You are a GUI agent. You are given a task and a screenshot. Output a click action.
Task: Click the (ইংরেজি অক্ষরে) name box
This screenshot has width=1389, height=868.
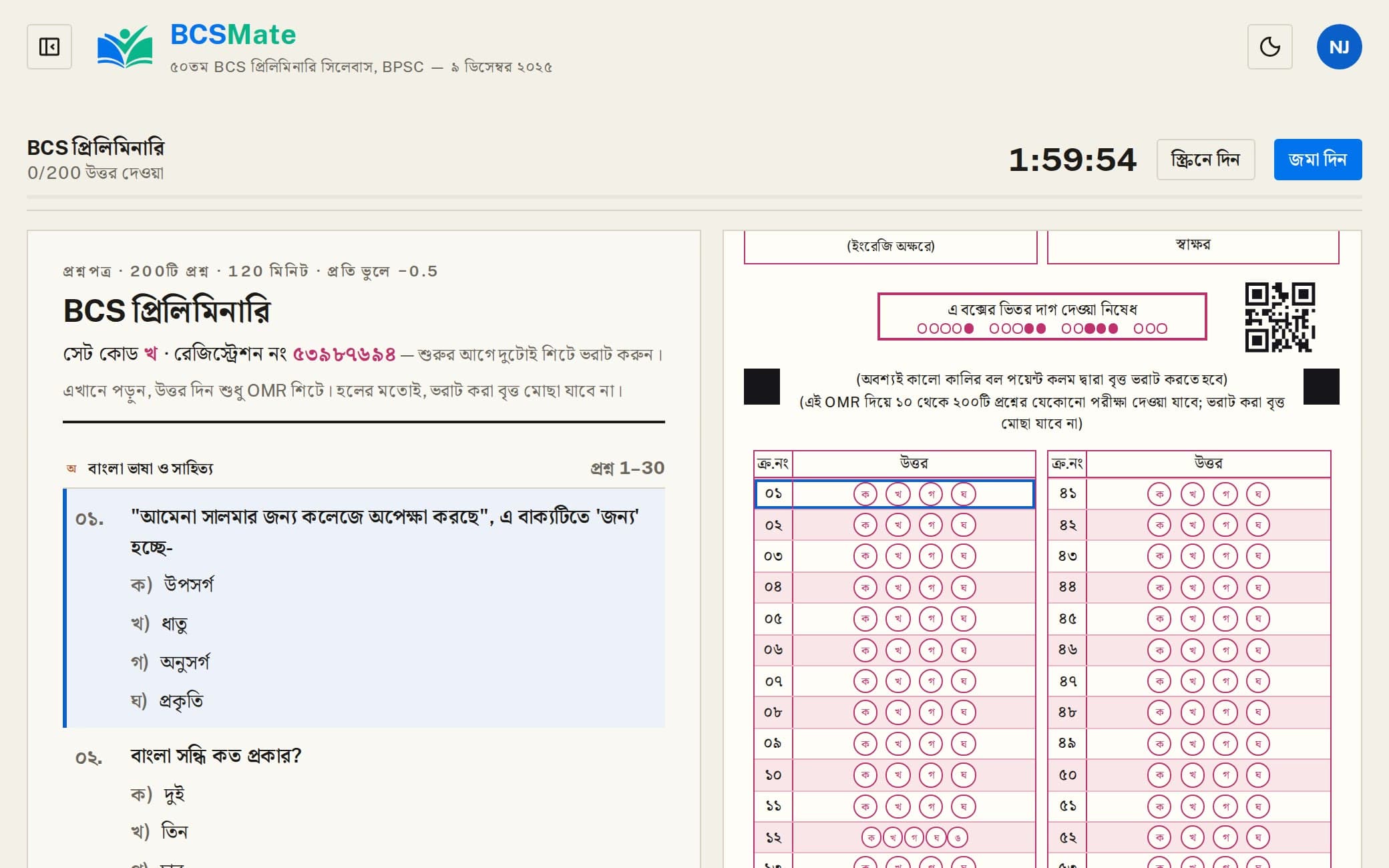tap(891, 246)
